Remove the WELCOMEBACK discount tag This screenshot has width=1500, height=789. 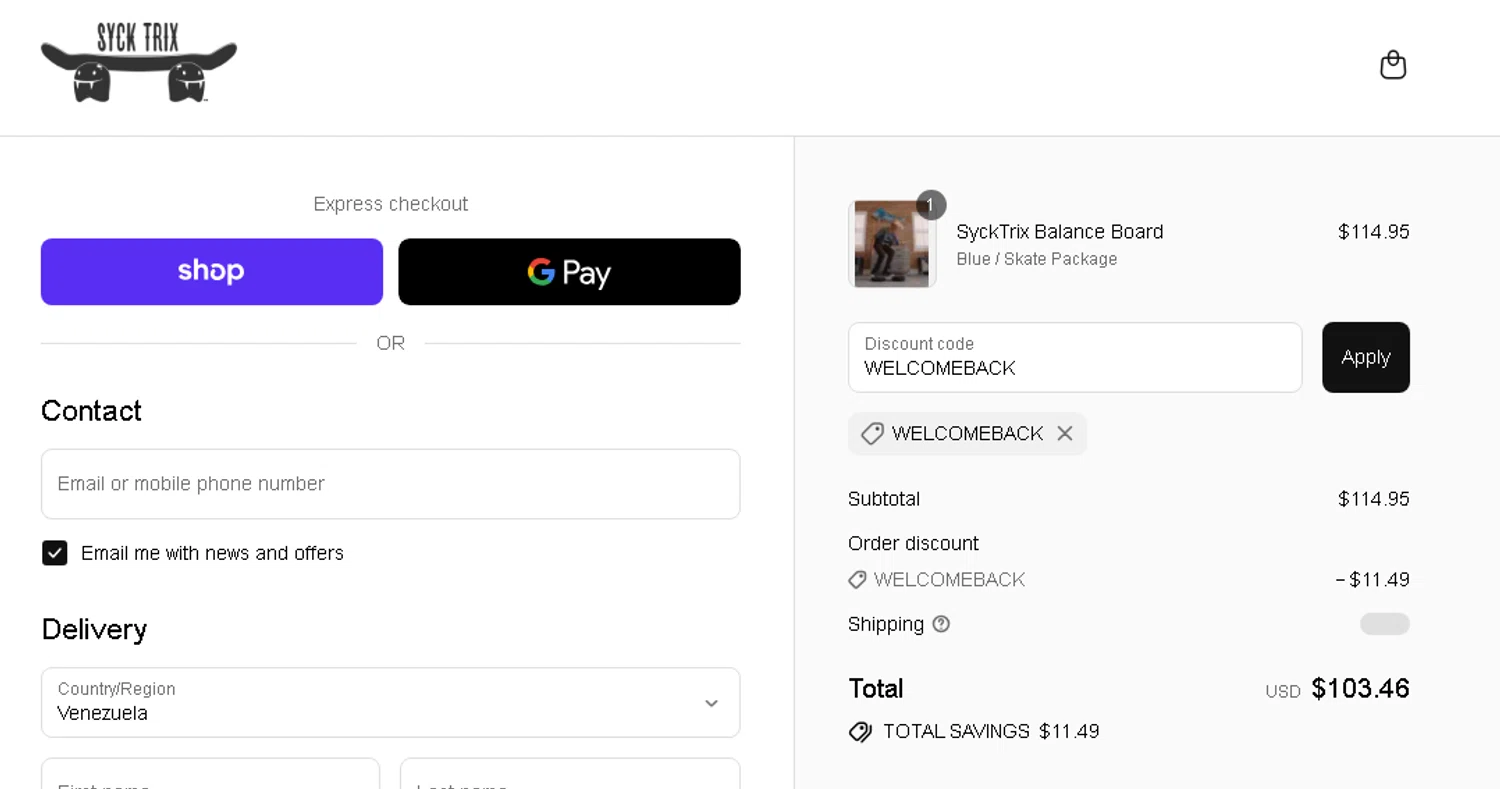1065,433
